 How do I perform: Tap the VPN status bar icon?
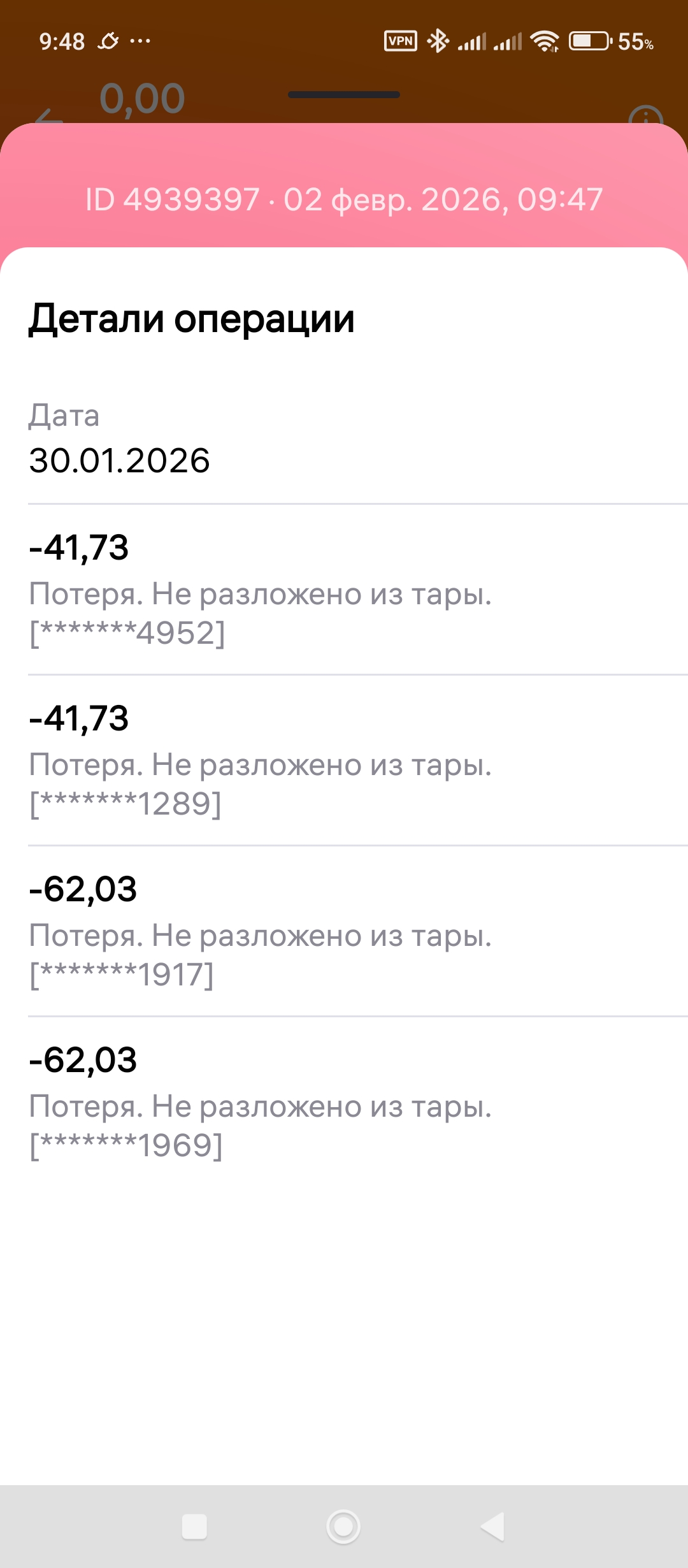pos(400,41)
